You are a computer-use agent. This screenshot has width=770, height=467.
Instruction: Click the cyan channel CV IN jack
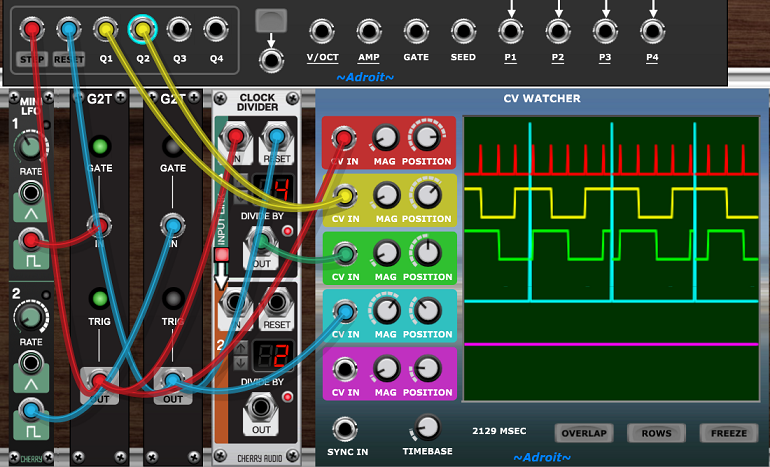pos(345,311)
